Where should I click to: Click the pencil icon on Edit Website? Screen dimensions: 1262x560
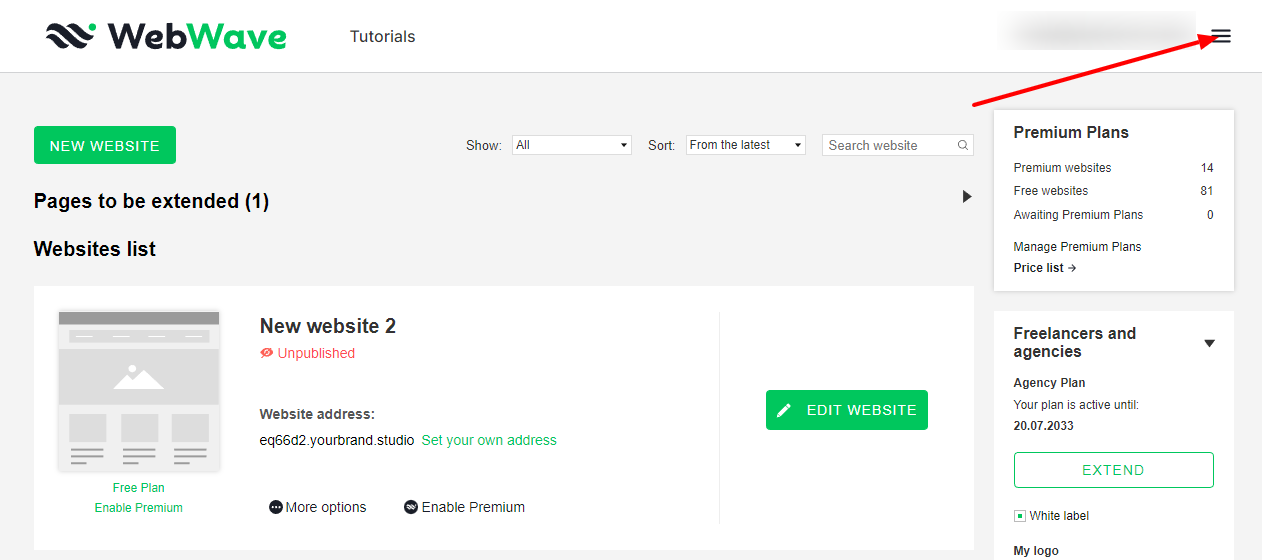point(784,410)
